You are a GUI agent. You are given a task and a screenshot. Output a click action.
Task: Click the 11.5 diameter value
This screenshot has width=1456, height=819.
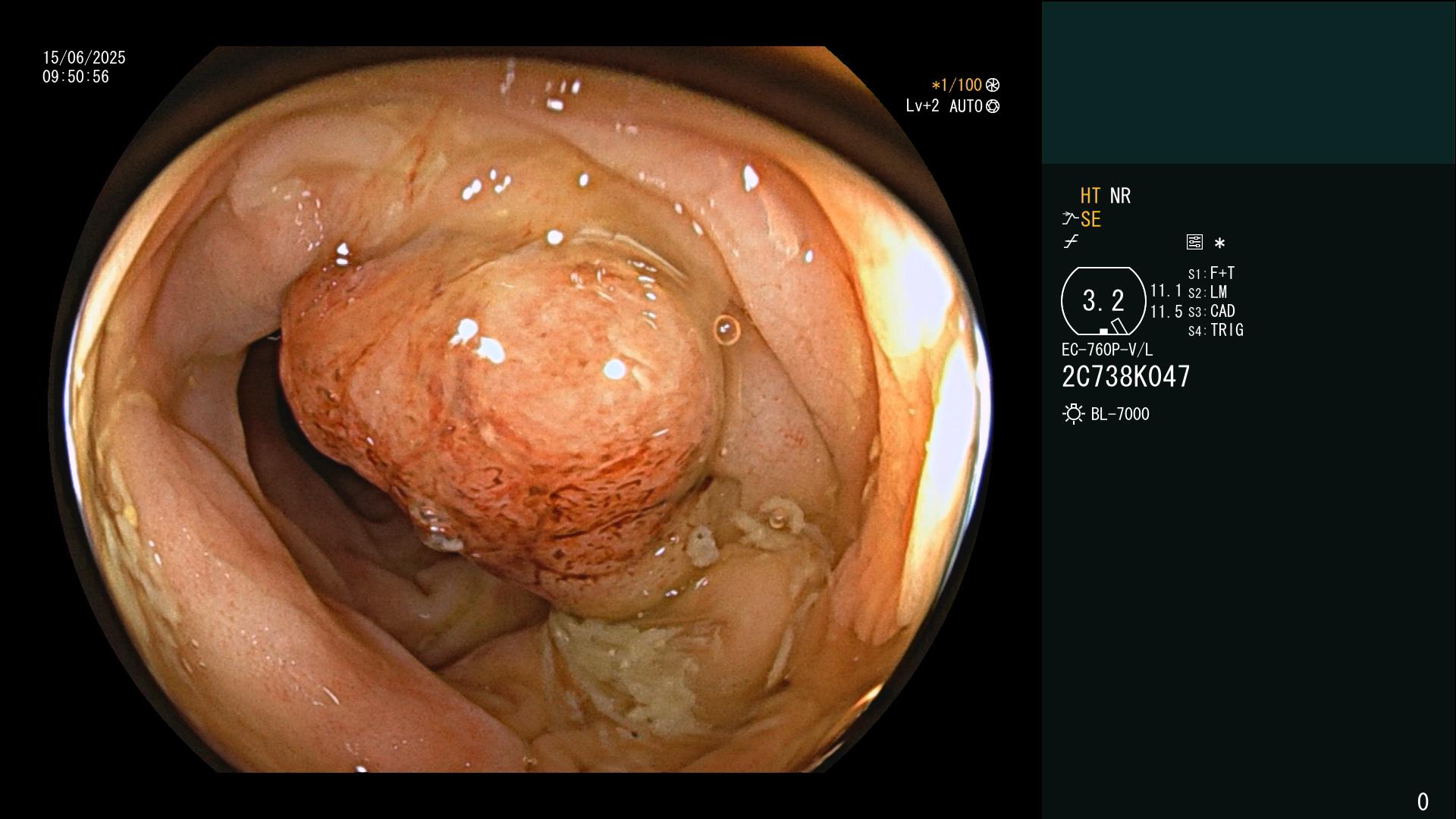point(1166,312)
